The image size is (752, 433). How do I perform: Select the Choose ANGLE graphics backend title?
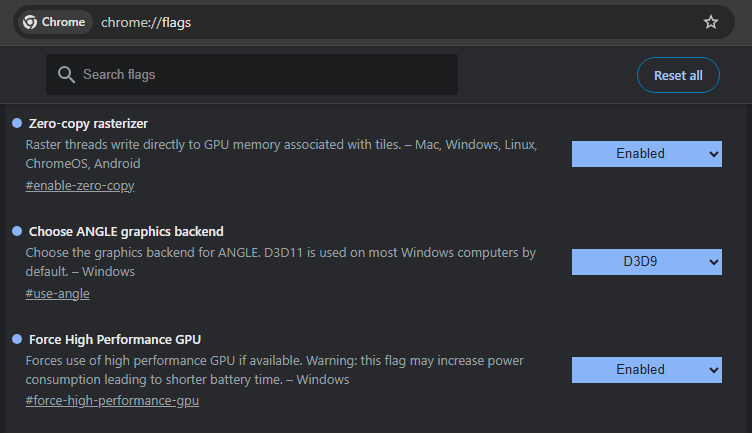pyautogui.click(x=126, y=231)
